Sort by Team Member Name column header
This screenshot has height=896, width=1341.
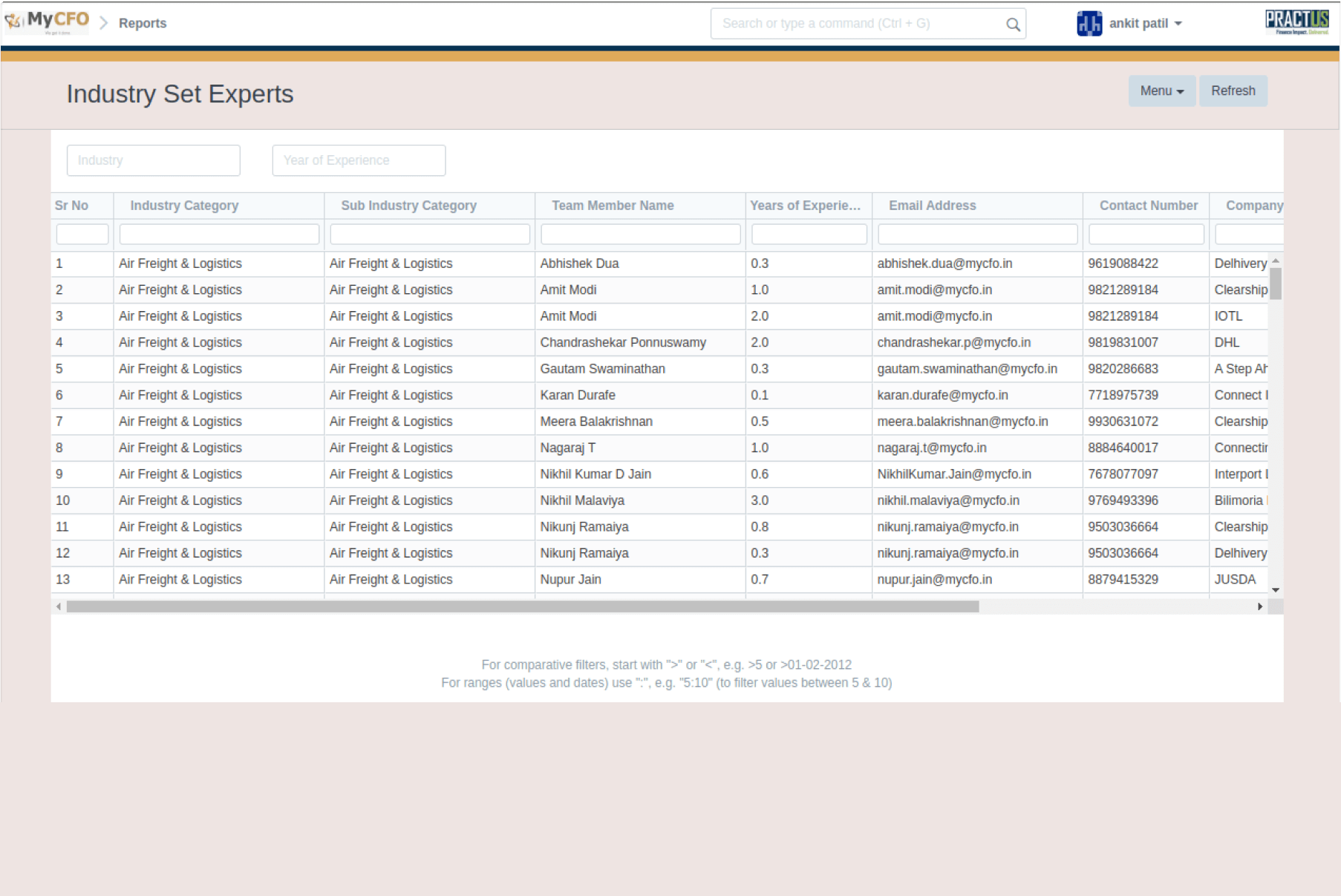[613, 206]
